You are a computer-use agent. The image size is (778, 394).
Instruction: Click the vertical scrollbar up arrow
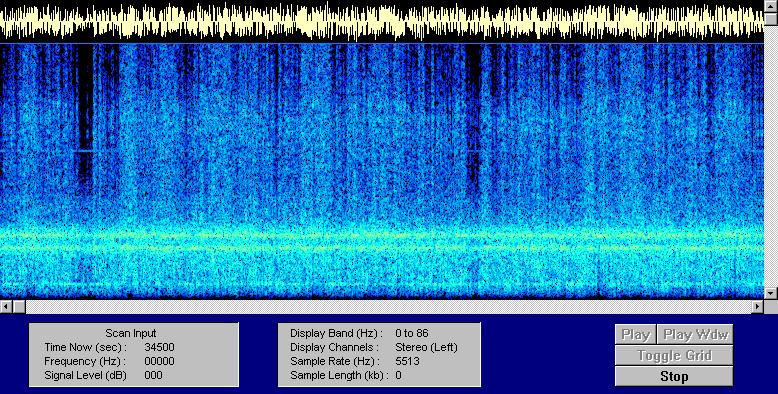pos(771,5)
